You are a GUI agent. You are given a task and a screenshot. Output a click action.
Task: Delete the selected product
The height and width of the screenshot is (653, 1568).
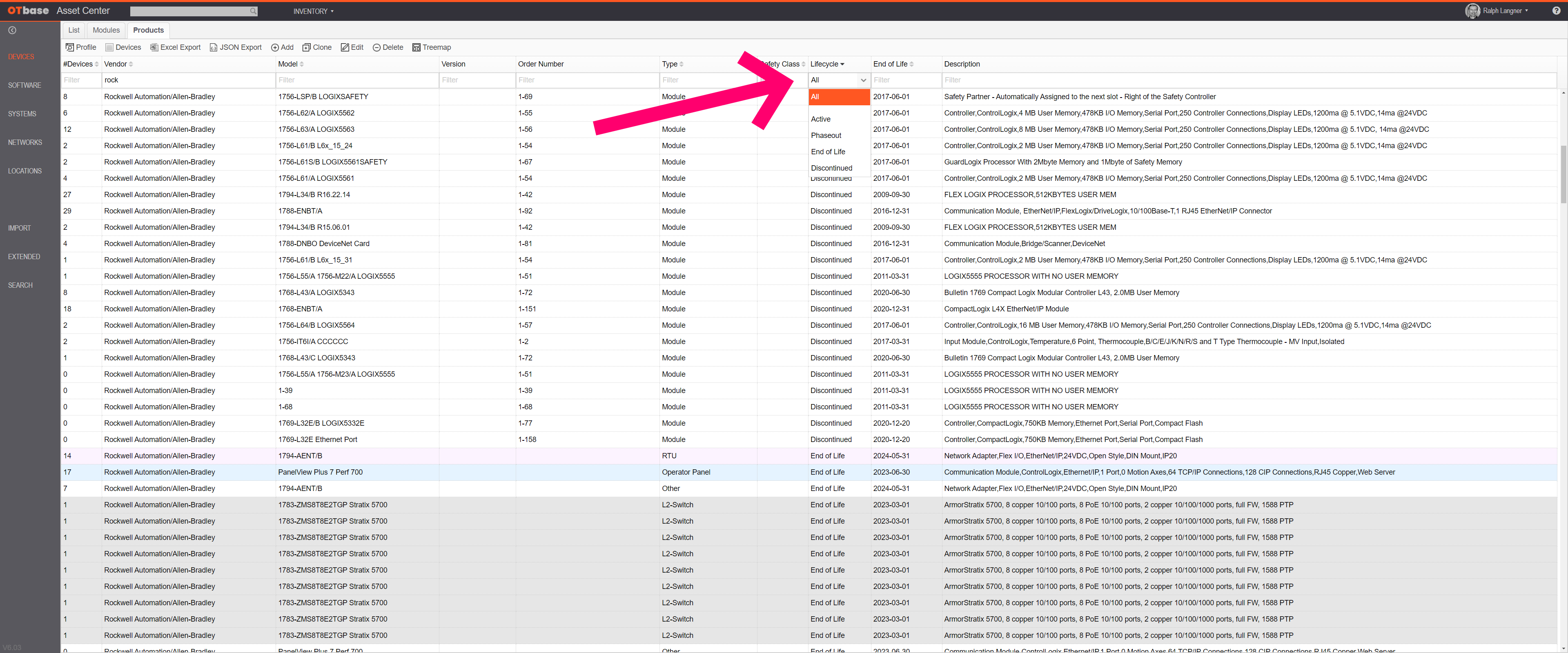pos(388,47)
